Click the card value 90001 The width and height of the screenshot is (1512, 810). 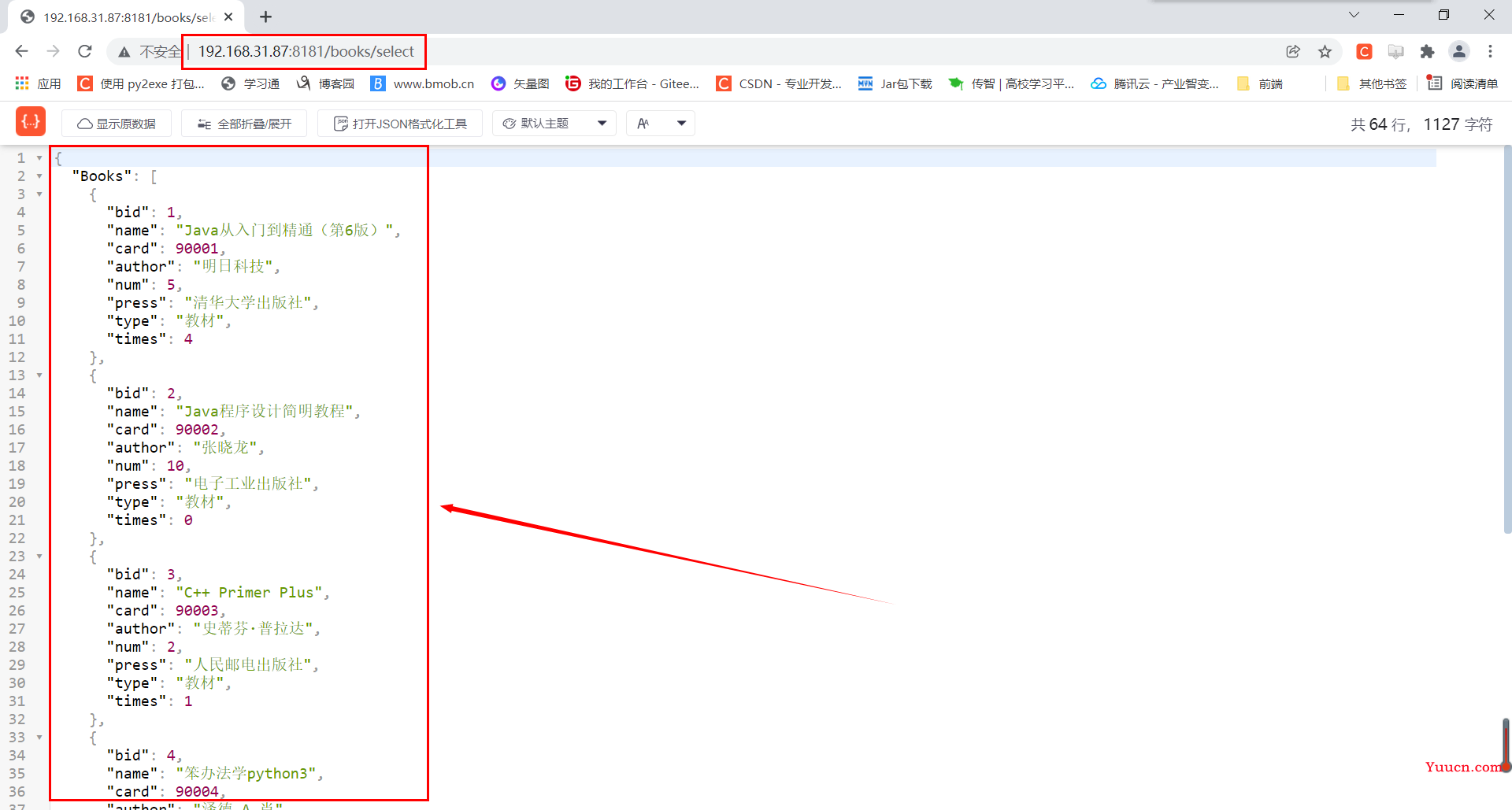[x=197, y=249]
